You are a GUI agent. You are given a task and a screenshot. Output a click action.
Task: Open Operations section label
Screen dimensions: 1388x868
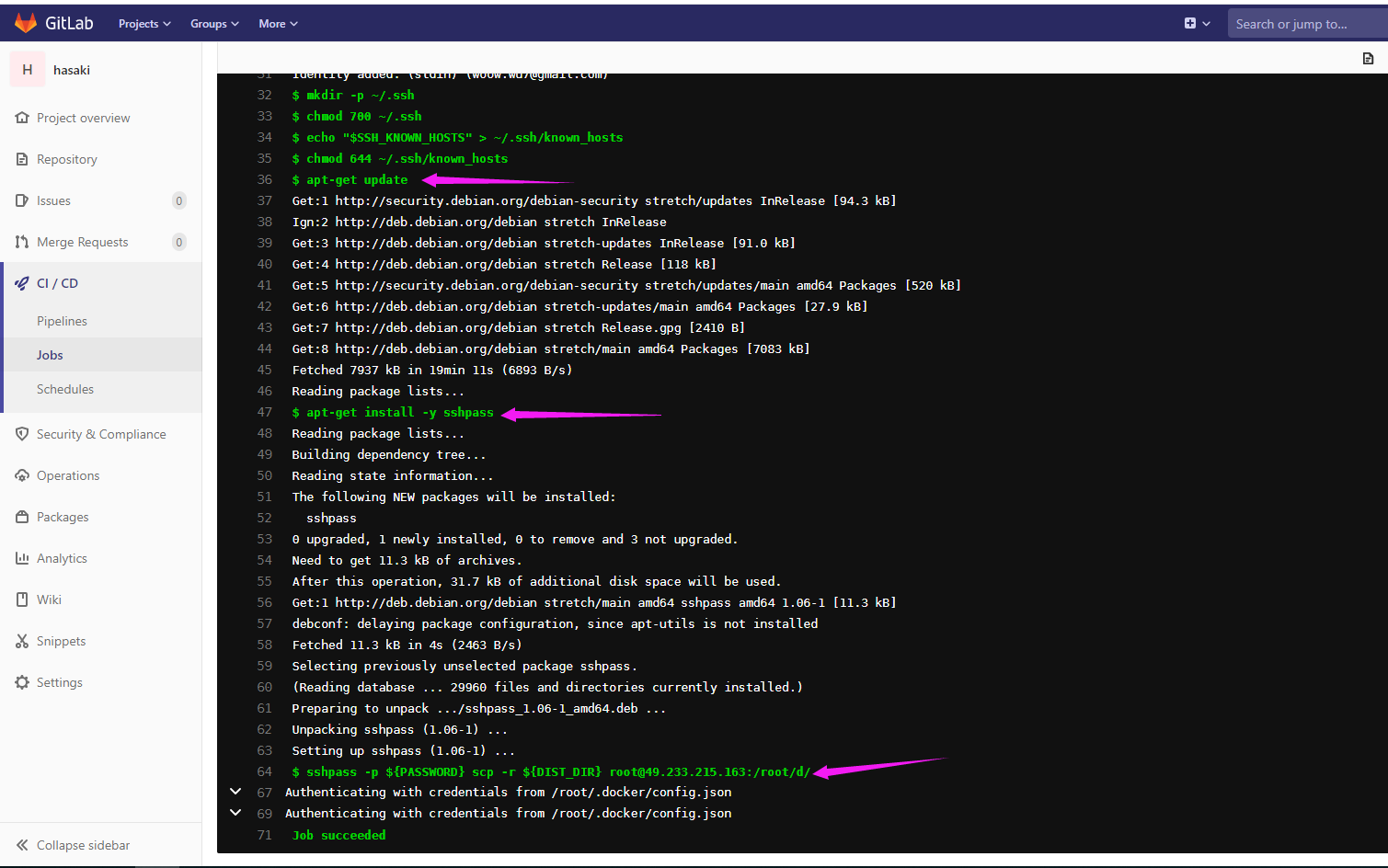click(x=68, y=475)
